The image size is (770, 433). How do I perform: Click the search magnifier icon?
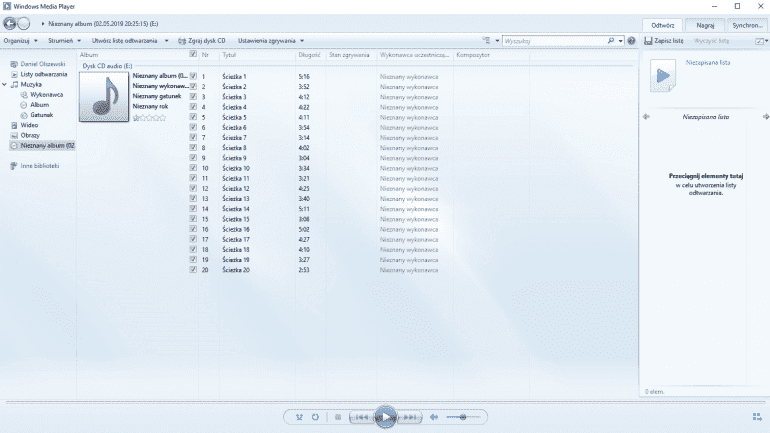click(610, 41)
